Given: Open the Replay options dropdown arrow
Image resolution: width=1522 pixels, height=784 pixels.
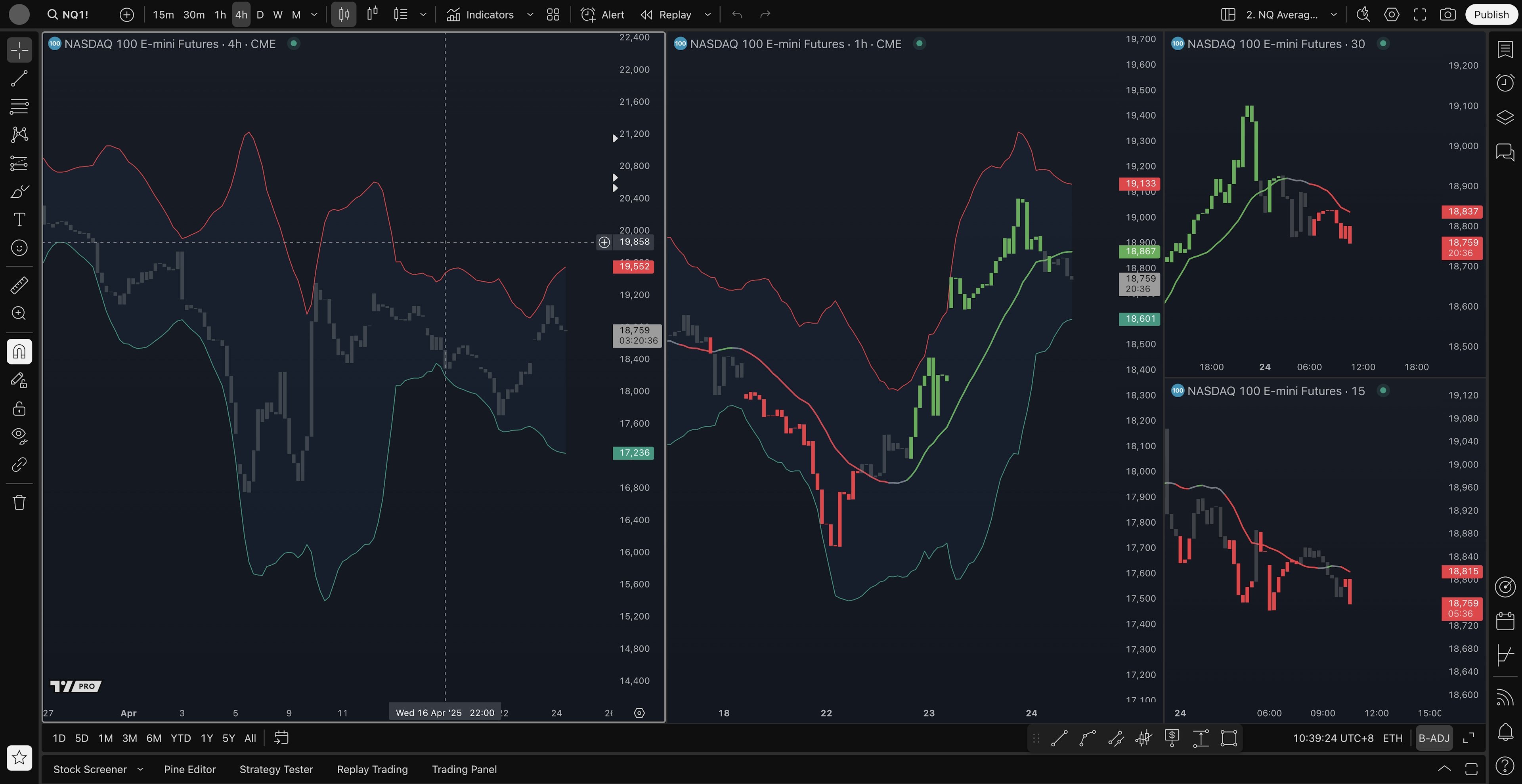Looking at the screenshot, I should 707,15.
